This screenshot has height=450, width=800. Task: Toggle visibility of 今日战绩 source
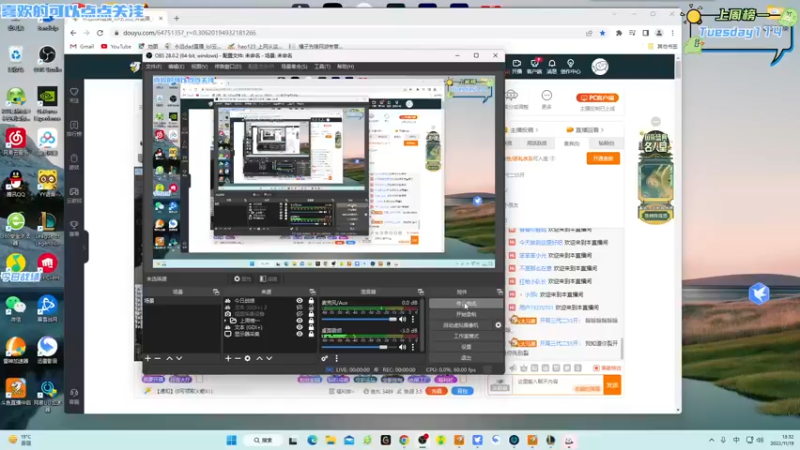pos(299,301)
